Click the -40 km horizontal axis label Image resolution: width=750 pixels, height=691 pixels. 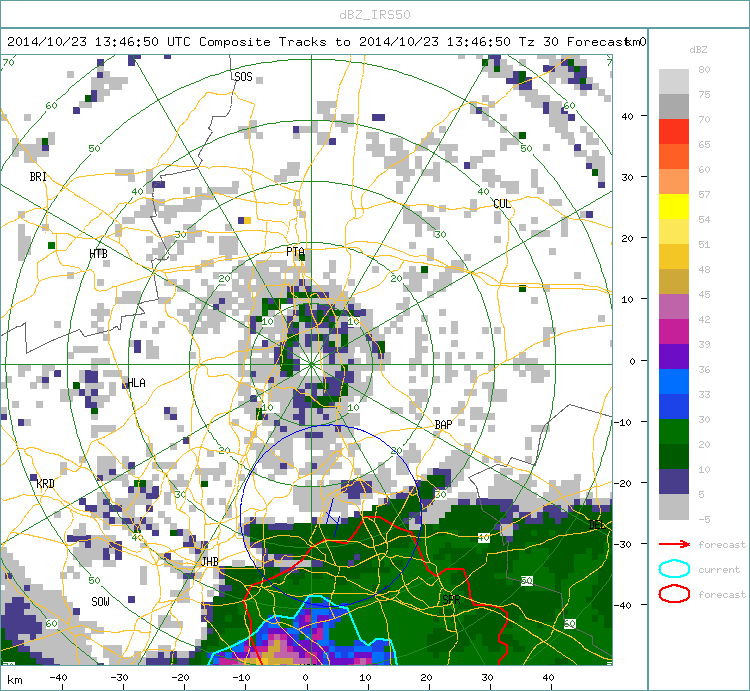58,678
